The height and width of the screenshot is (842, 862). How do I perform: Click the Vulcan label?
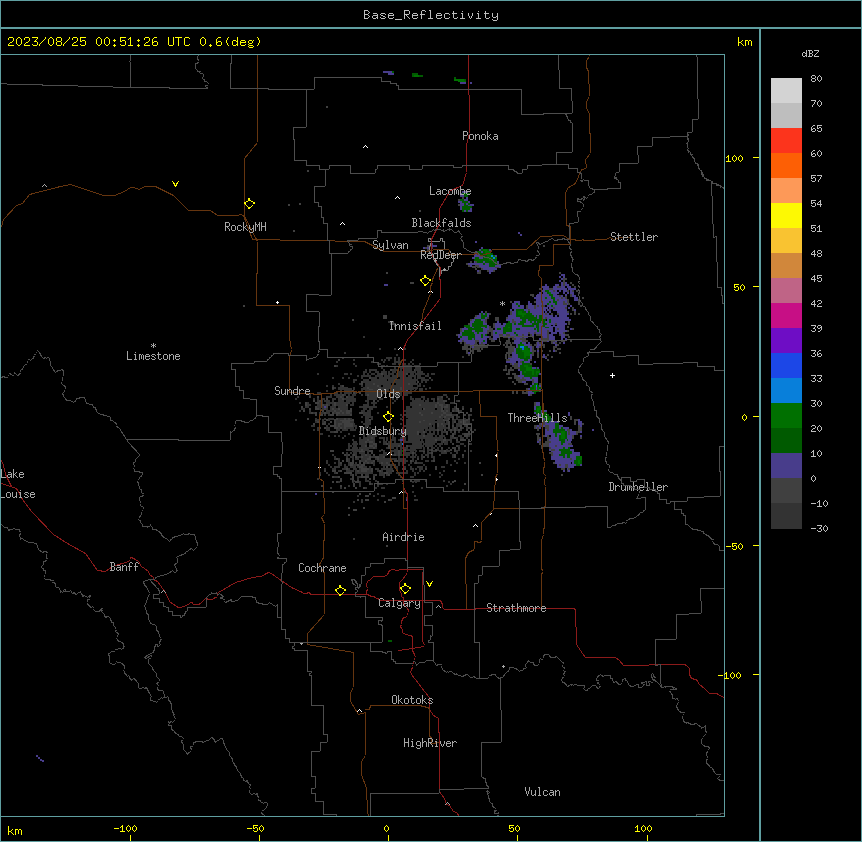click(x=543, y=792)
